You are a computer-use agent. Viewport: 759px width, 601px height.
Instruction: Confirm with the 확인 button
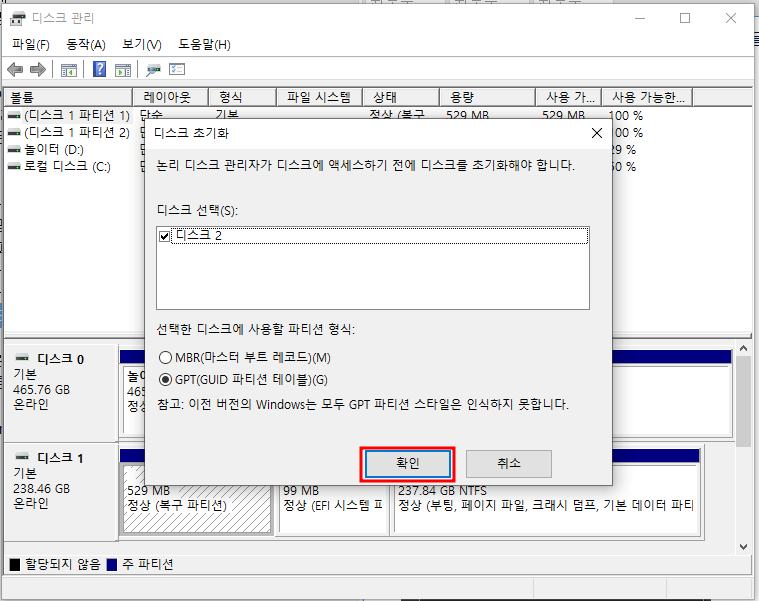tap(408, 464)
